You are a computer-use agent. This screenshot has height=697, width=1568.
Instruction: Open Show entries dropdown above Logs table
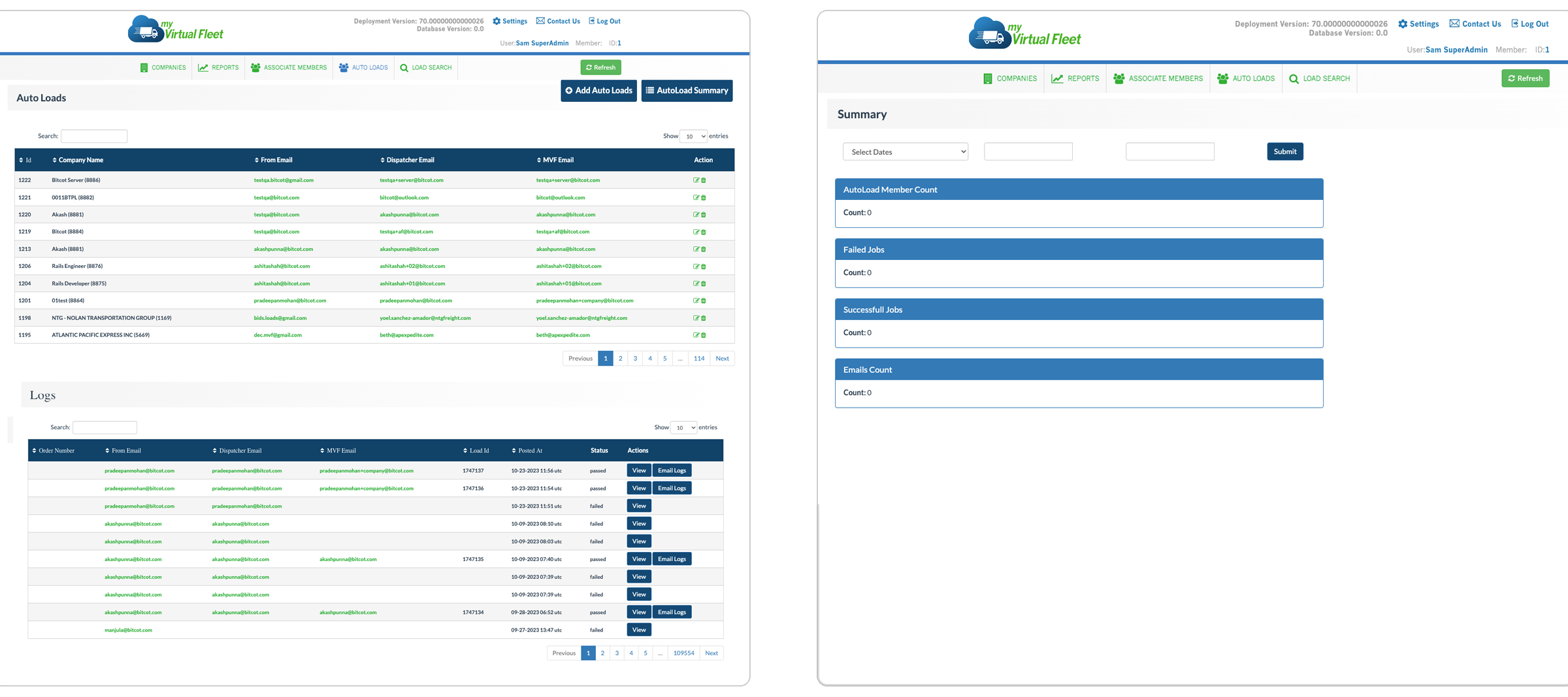pyautogui.click(x=683, y=428)
